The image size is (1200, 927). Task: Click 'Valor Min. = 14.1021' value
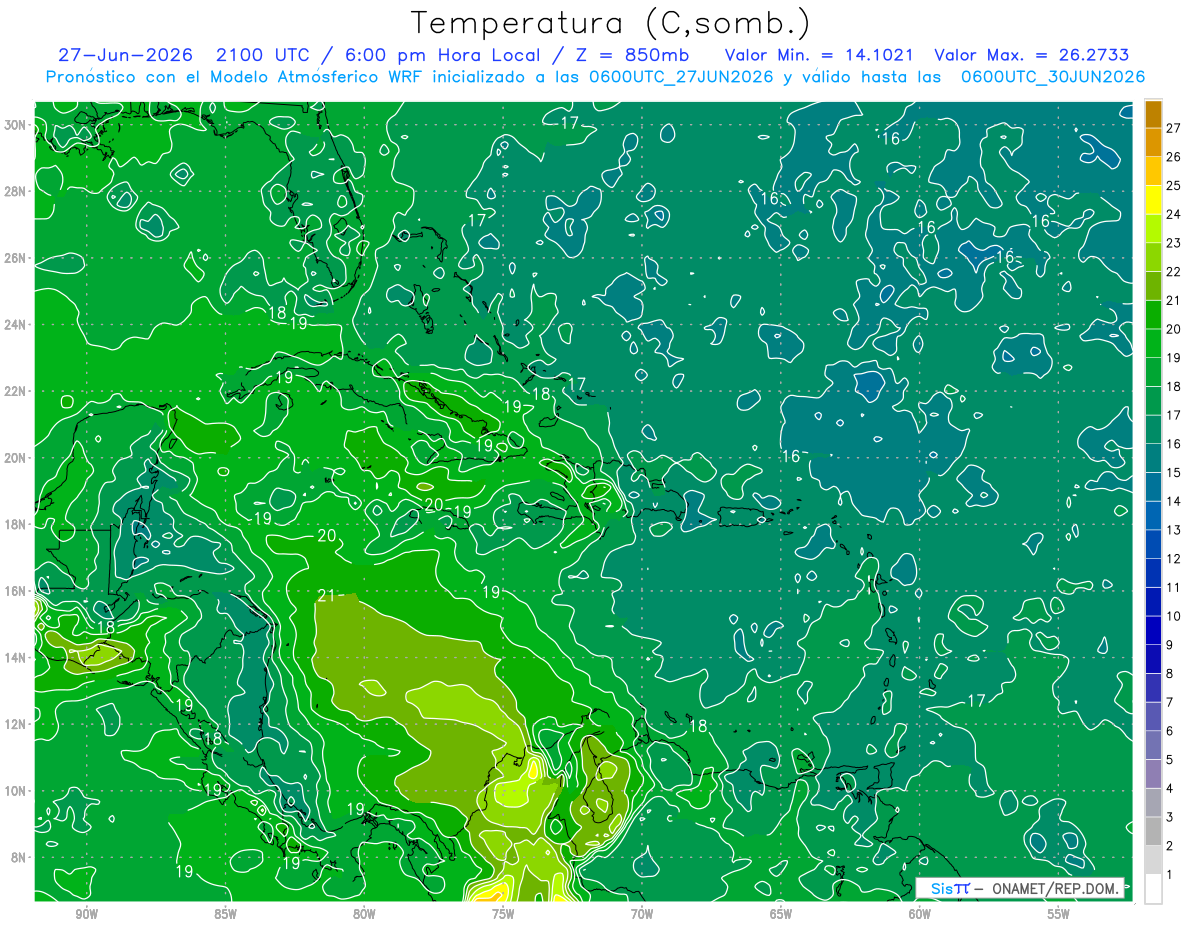(819, 55)
